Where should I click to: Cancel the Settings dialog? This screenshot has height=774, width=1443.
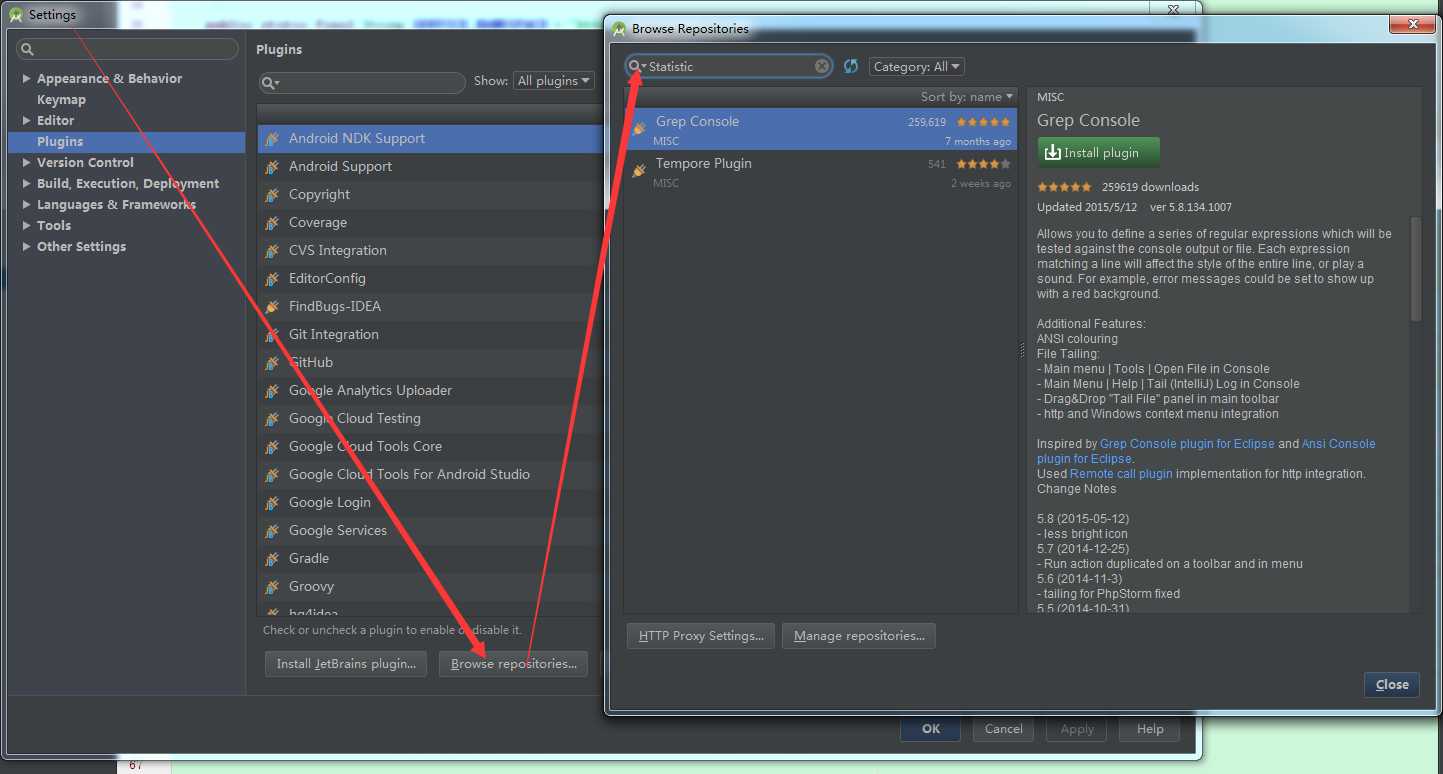1003,729
